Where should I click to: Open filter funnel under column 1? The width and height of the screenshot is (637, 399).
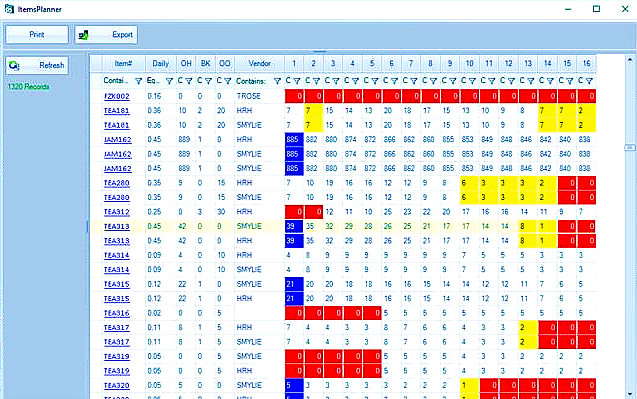pyautogui.click(x=297, y=81)
